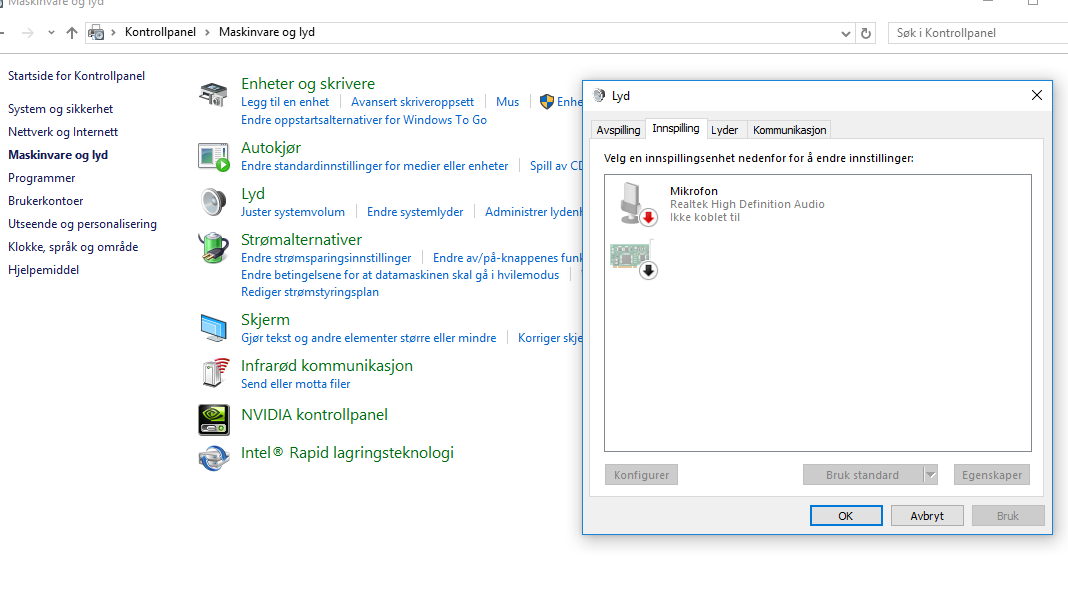Expand the chevron after Kontrollpanel in the breadcrumb

[x=207, y=33]
